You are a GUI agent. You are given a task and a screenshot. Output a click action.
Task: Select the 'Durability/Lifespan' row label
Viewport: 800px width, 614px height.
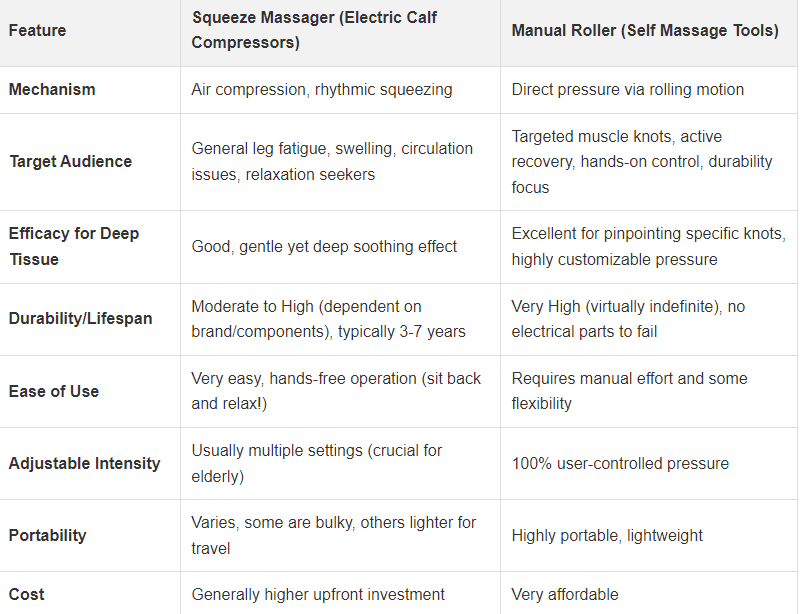pos(80,318)
